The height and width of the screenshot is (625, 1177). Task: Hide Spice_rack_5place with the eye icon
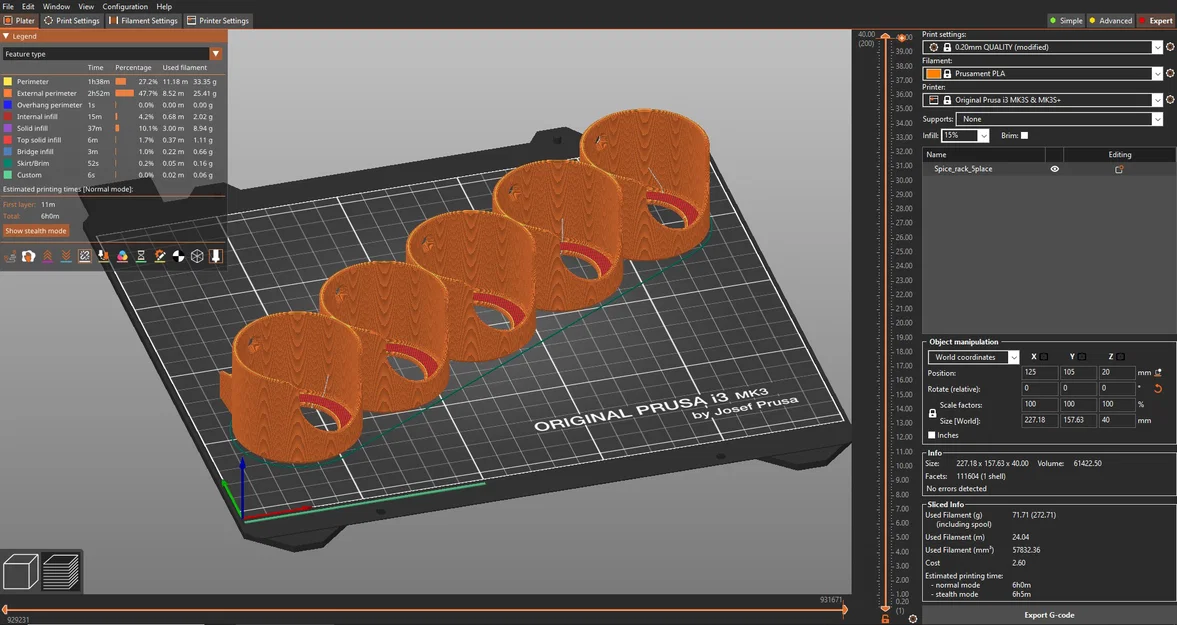1055,169
